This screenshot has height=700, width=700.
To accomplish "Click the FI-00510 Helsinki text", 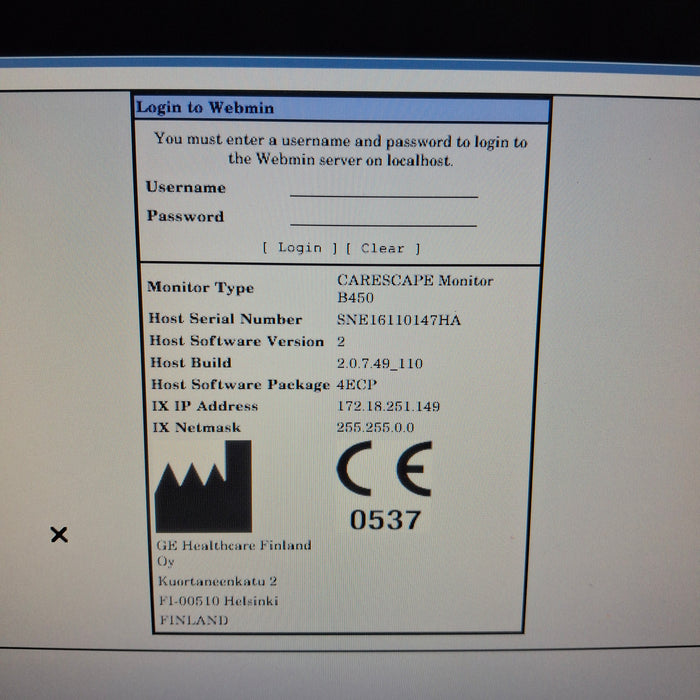I will point(219,600).
